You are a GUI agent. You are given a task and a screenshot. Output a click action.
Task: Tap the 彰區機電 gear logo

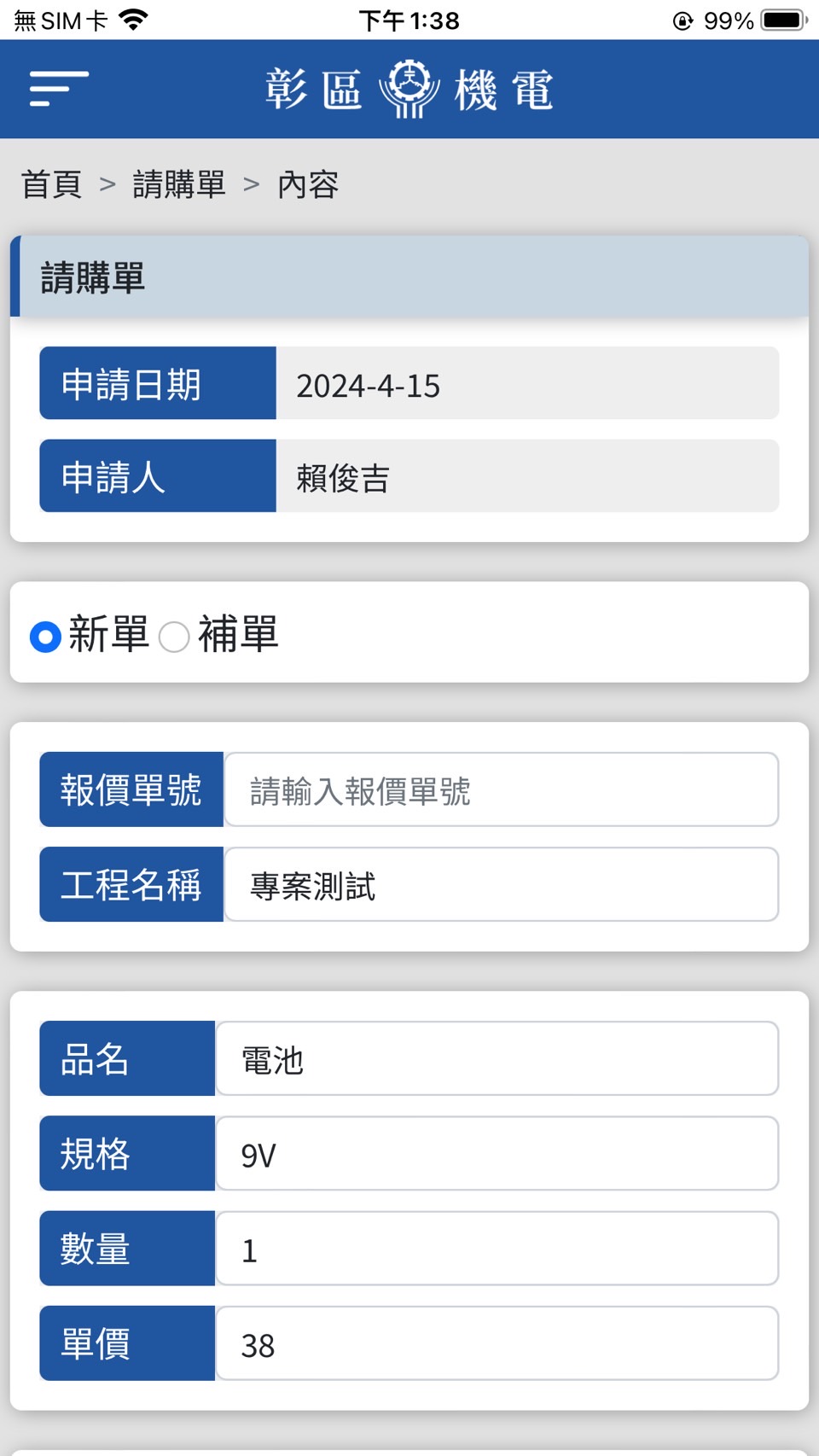409,89
